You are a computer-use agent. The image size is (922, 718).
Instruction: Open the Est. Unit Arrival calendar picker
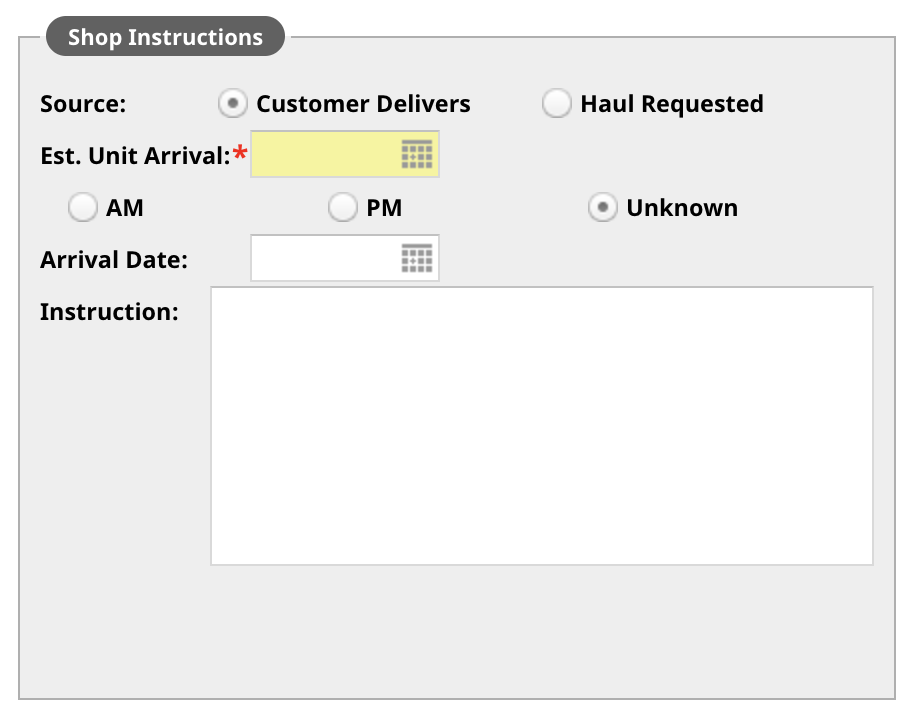click(x=416, y=155)
